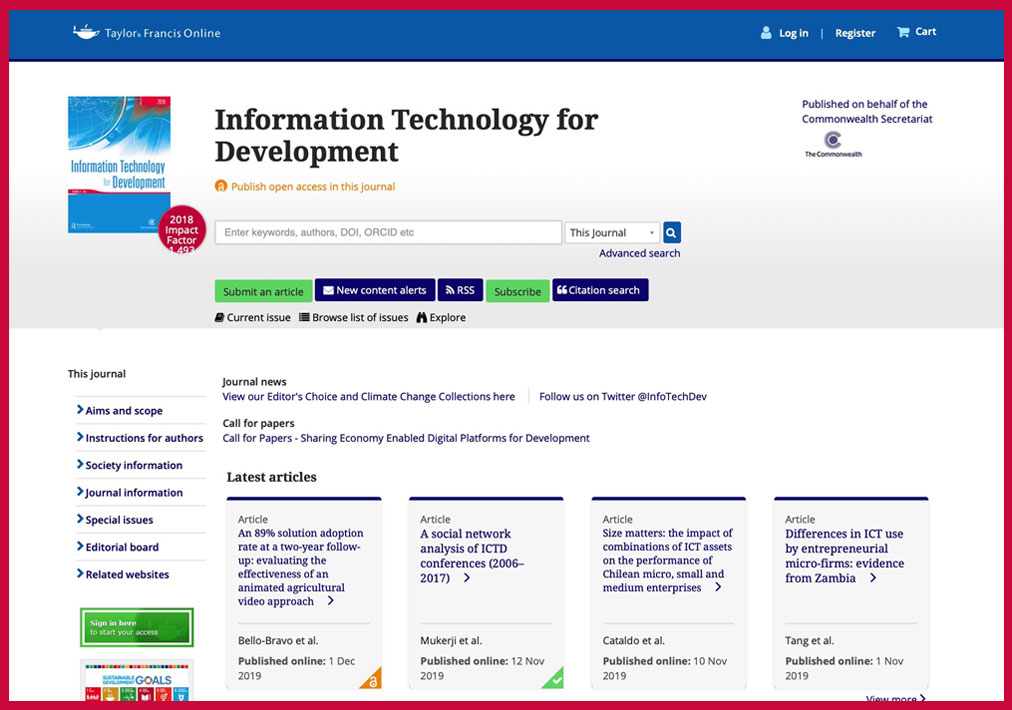Click the orange open access corner badge
This screenshot has height=710, width=1012.
pos(372,679)
